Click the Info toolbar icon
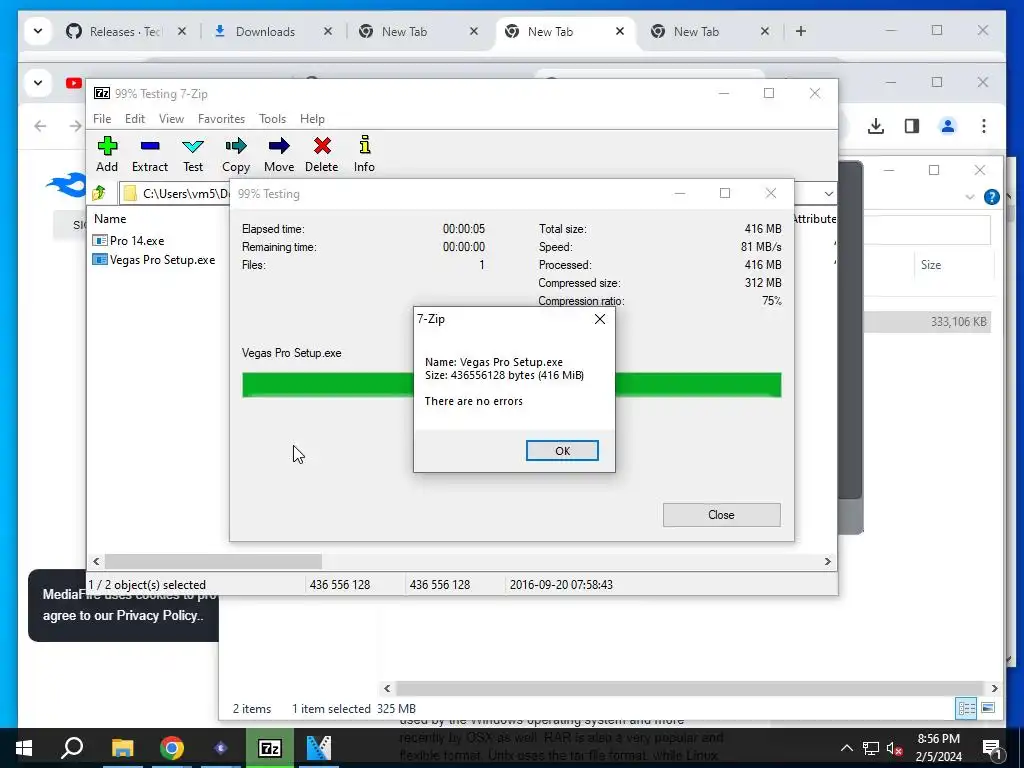Viewport: 1024px width, 768px height. tap(364, 155)
